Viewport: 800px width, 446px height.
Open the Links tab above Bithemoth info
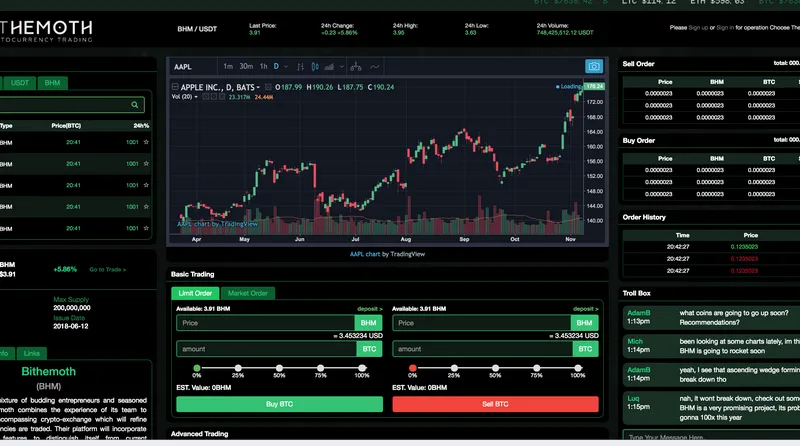[x=31, y=353]
